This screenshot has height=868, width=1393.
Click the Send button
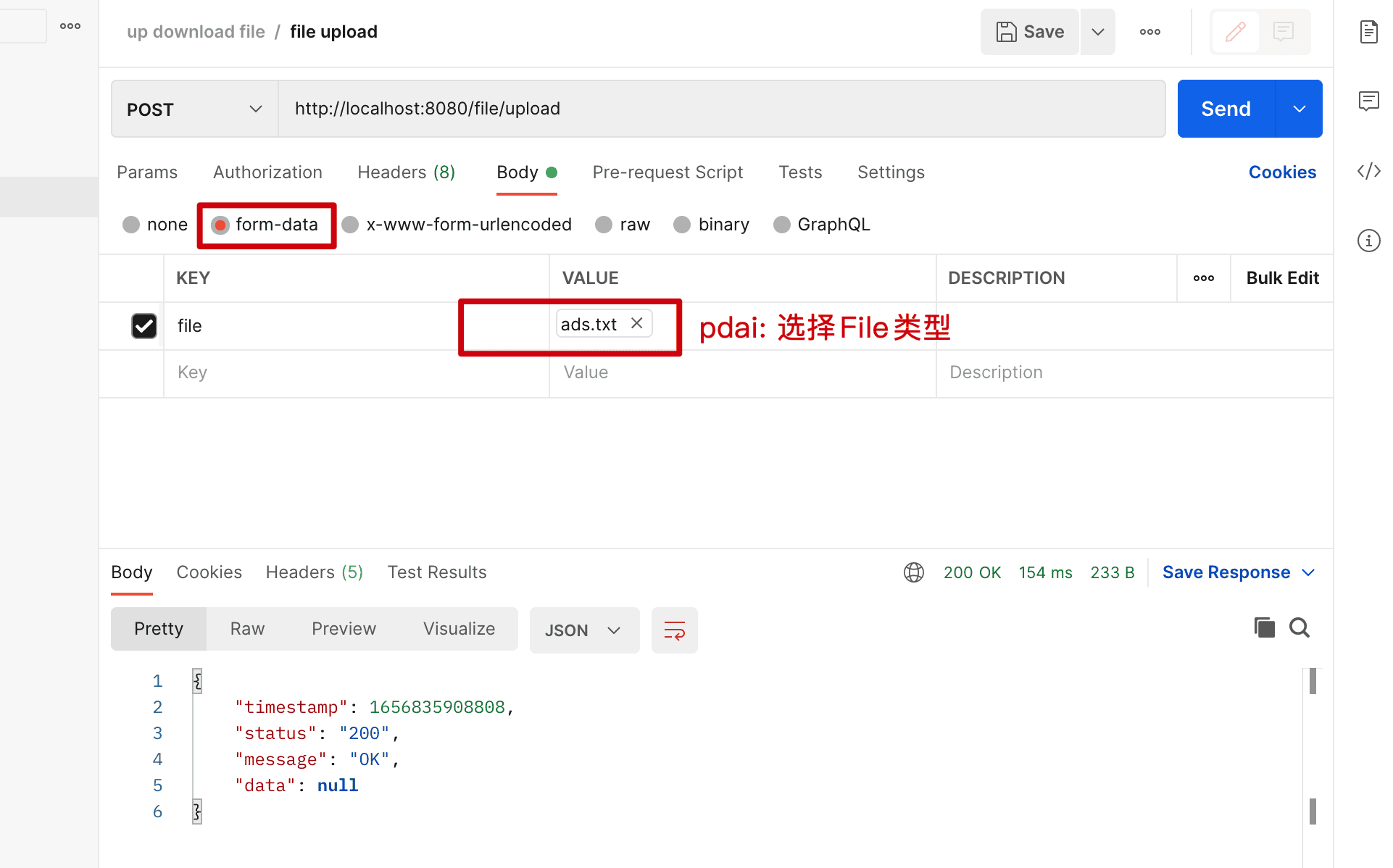tap(1226, 109)
